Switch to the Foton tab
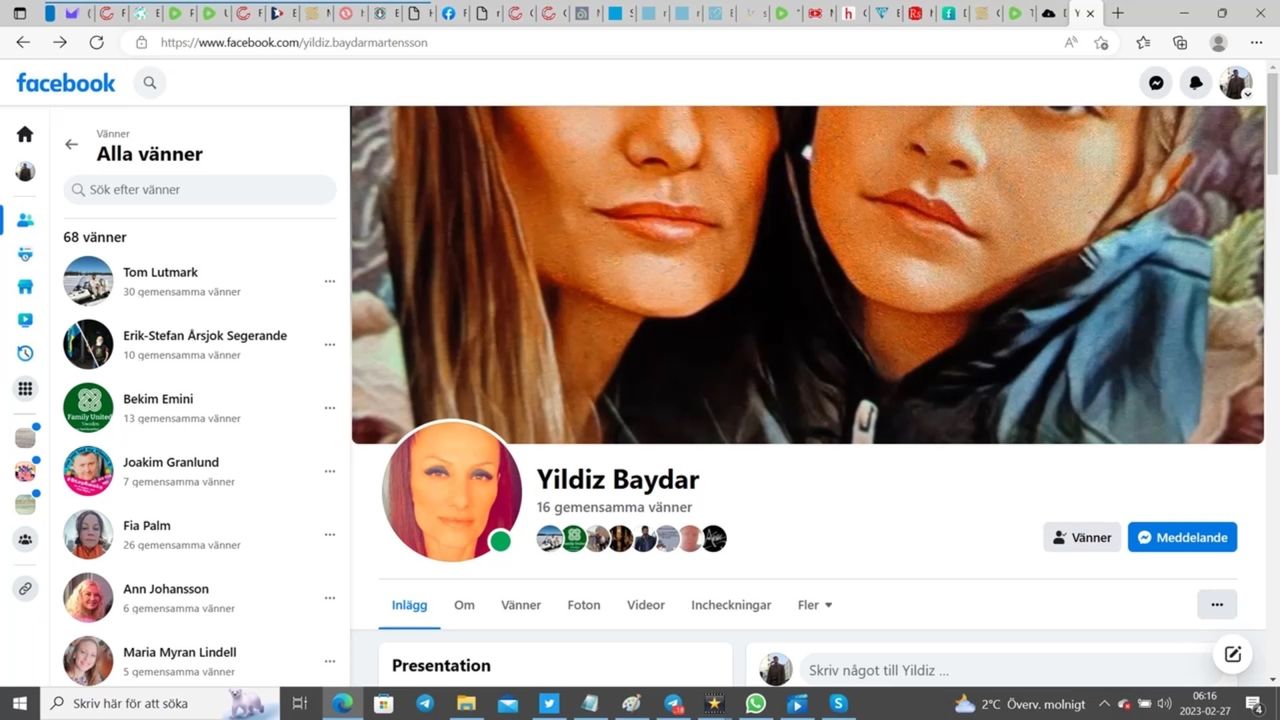This screenshot has width=1280, height=720. click(584, 605)
